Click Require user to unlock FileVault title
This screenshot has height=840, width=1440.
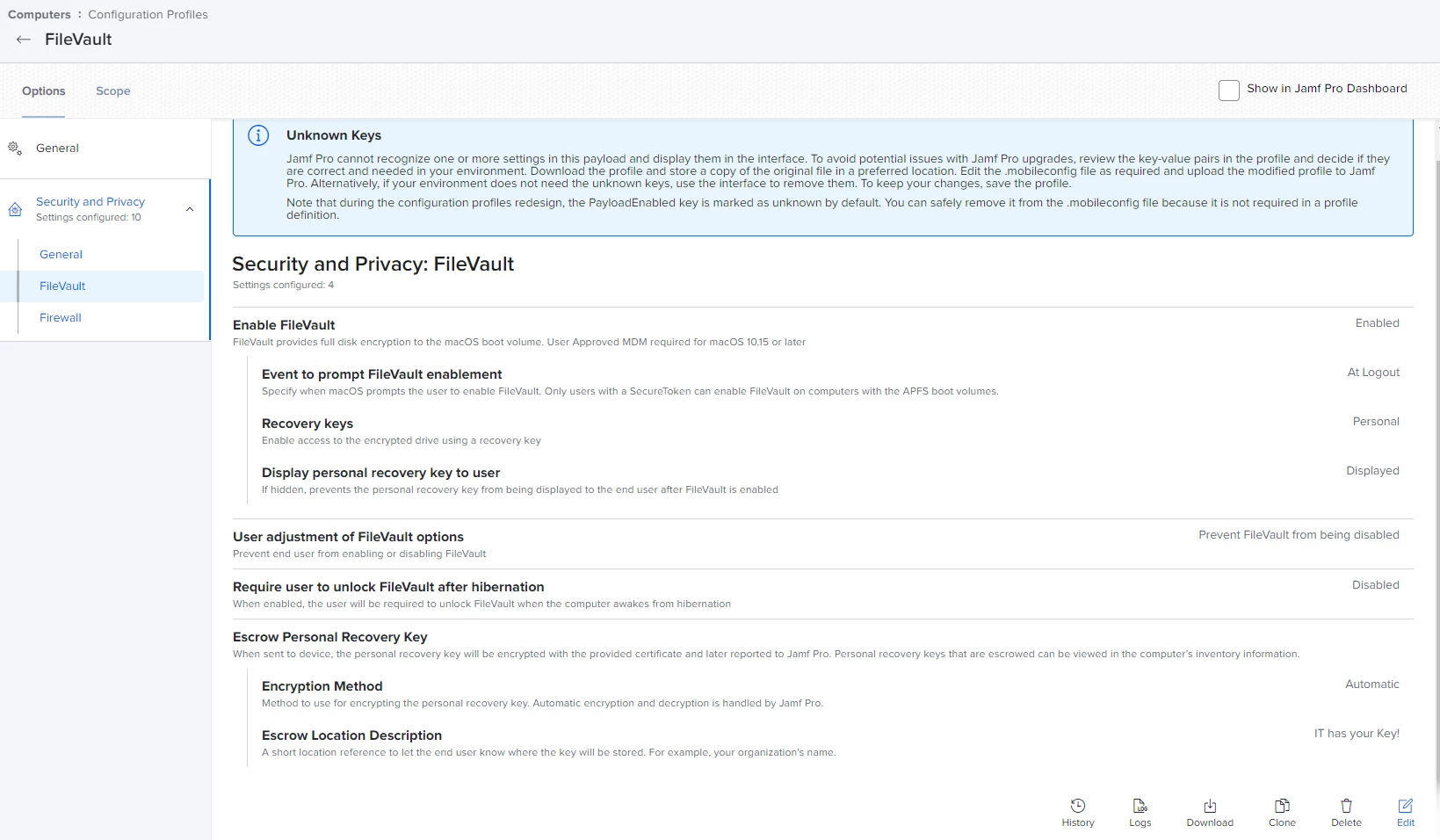(388, 587)
